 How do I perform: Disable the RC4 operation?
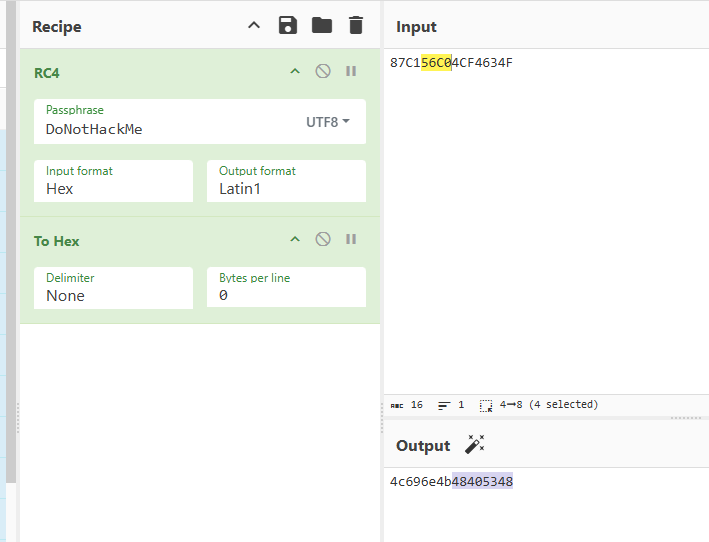tap(323, 72)
